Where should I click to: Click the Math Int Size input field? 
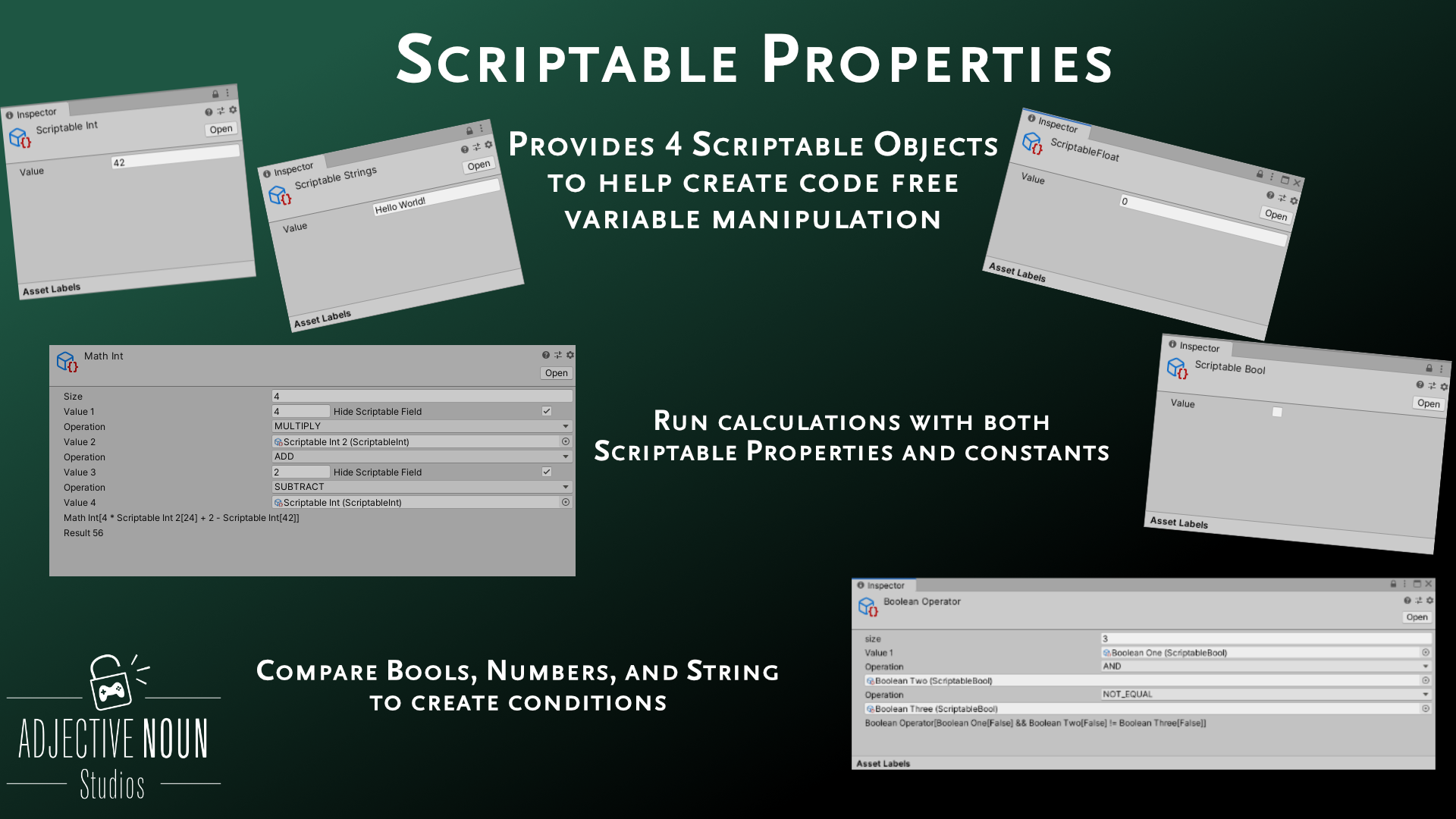click(422, 396)
